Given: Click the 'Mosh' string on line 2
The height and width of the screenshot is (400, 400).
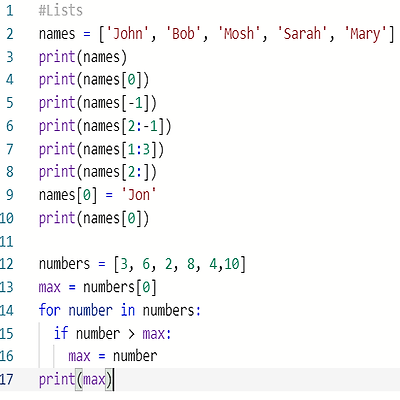Looking at the screenshot, I should click(x=239, y=34).
